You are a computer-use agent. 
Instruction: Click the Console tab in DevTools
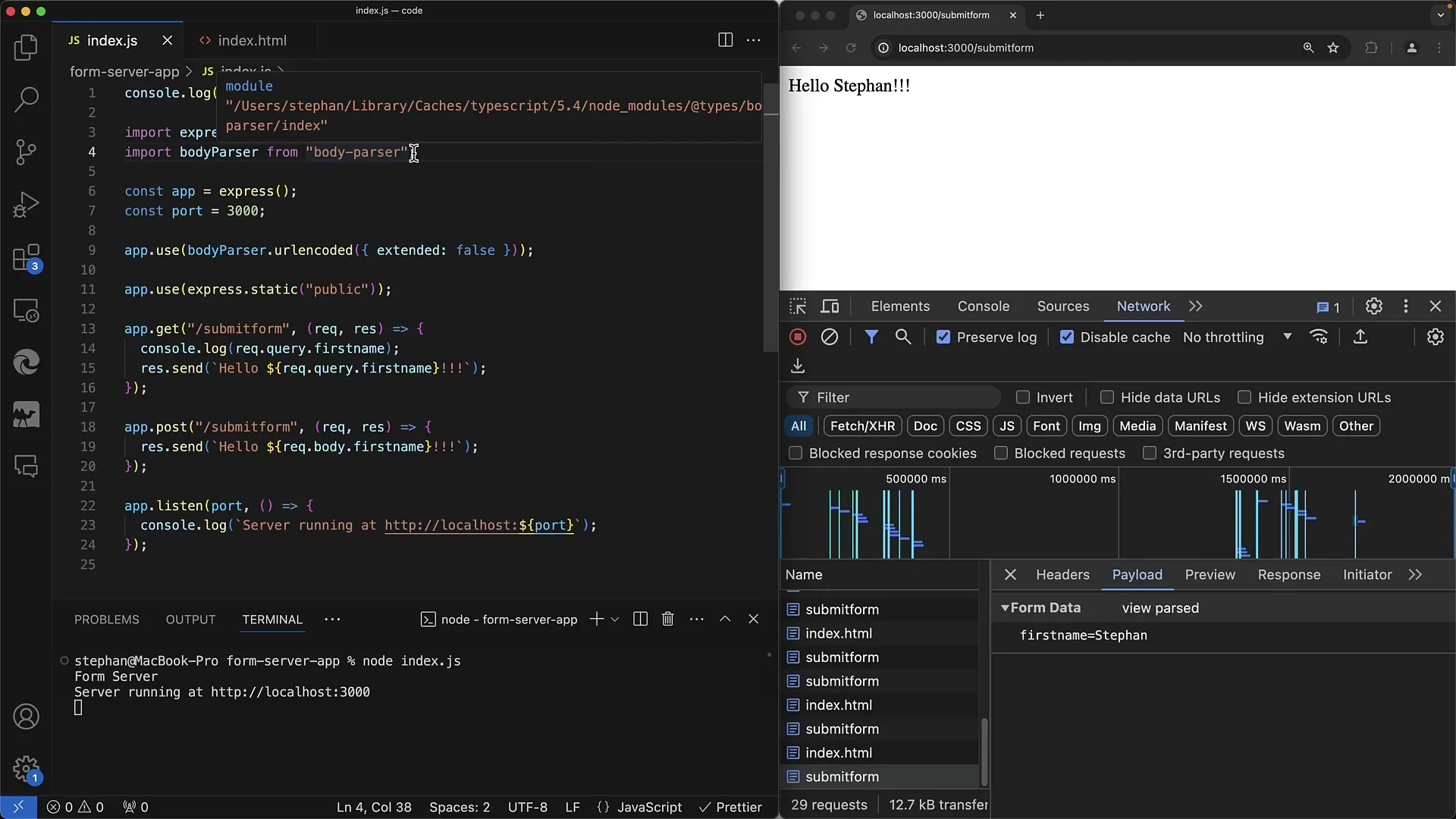click(984, 306)
